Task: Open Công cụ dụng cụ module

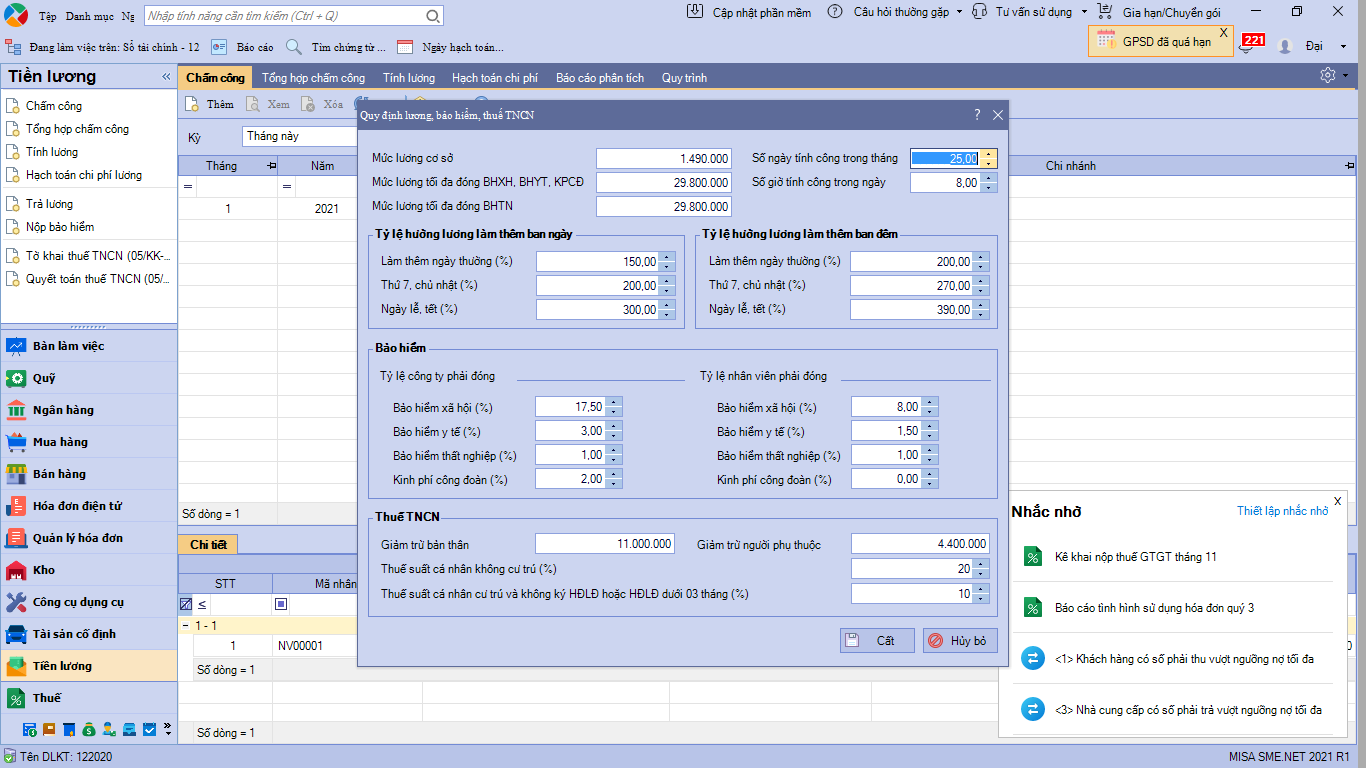Action: pyautogui.click(x=89, y=602)
